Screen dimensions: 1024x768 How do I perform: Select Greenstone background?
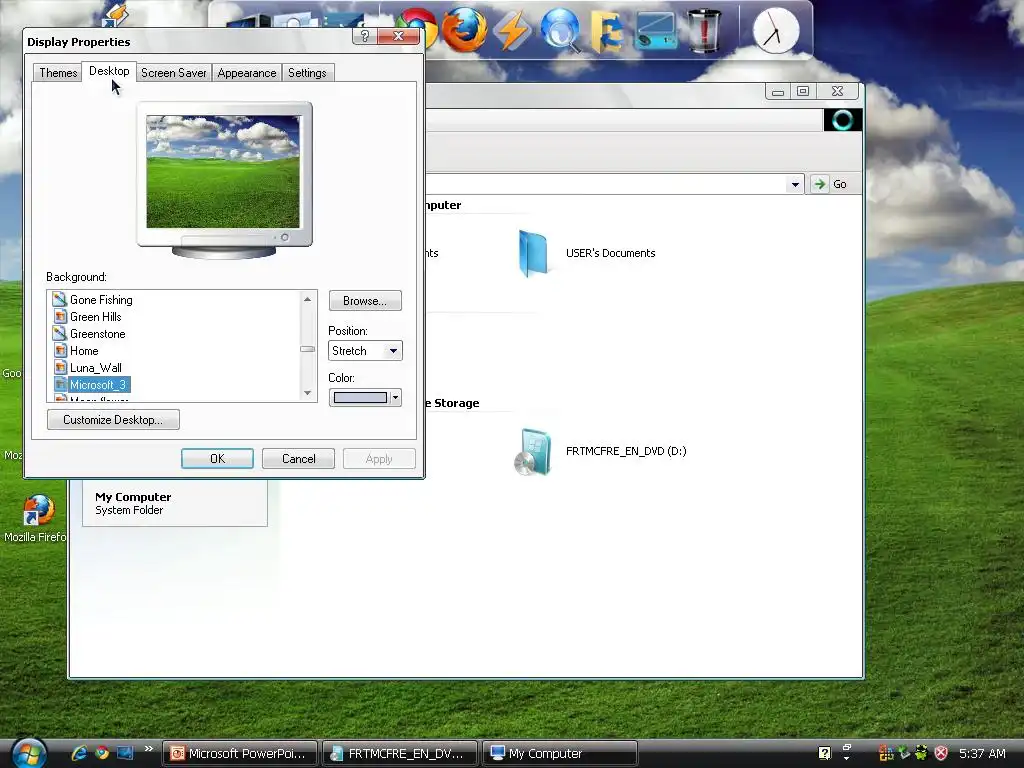(97, 334)
